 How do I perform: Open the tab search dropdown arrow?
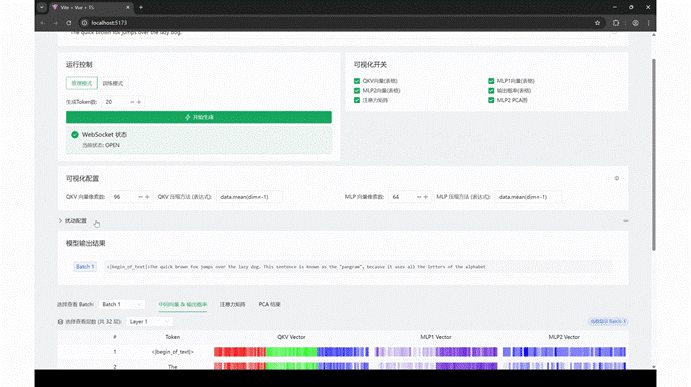[41, 7]
